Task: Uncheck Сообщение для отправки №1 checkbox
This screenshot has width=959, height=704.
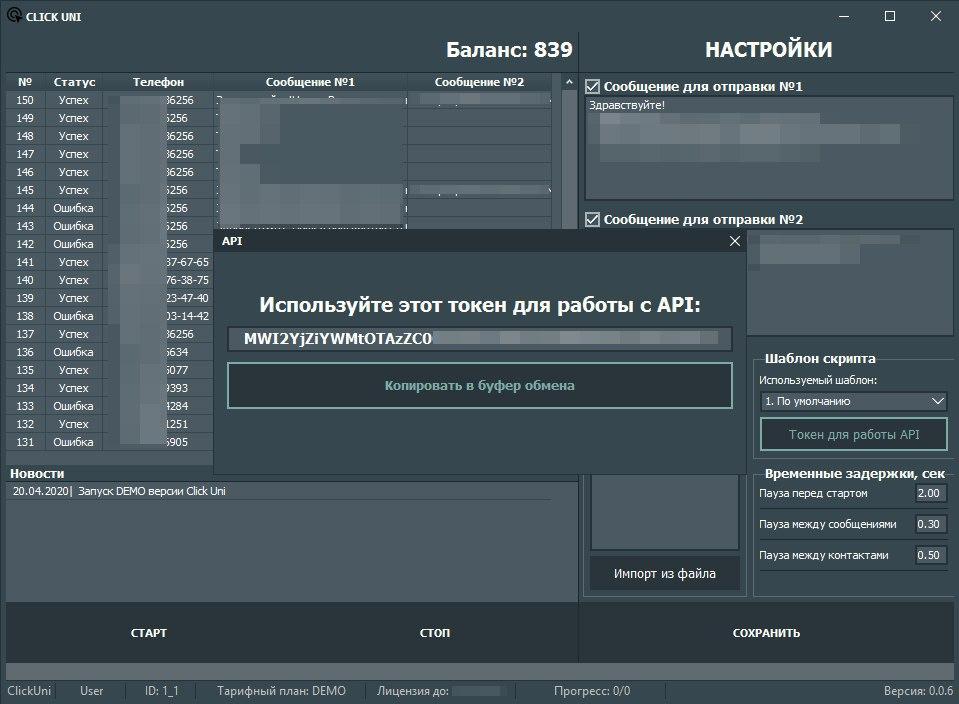Action: click(x=593, y=87)
